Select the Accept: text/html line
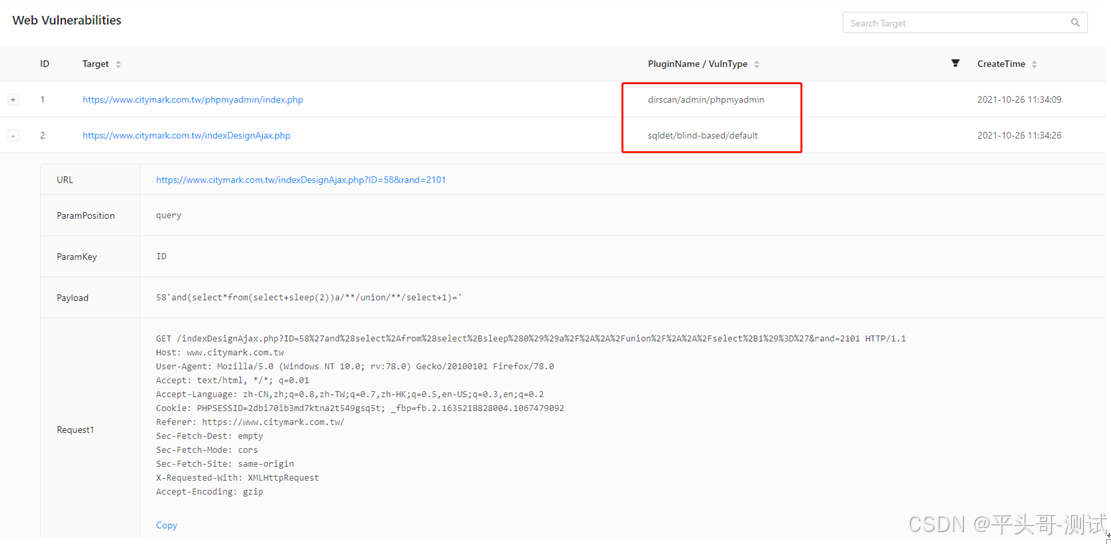 [232, 380]
